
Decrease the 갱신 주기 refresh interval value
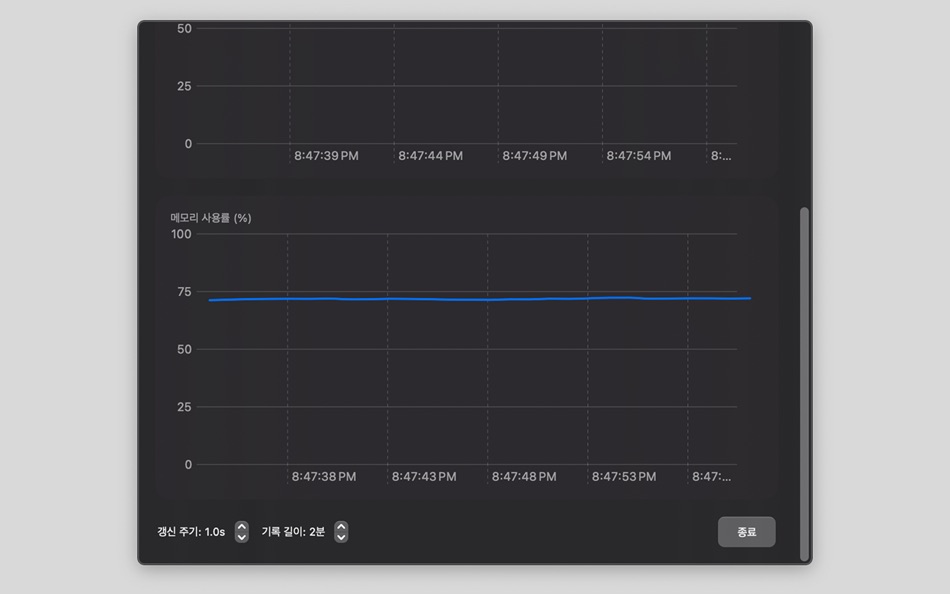point(240,536)
